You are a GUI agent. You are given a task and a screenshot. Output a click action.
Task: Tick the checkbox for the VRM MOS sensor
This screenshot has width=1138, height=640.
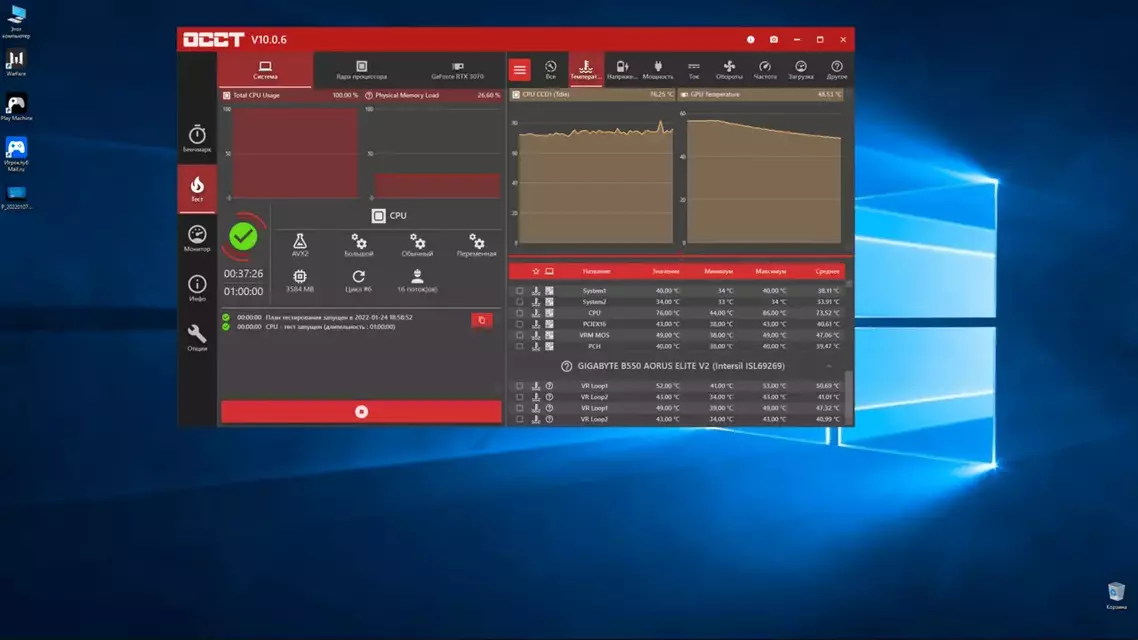tap(520, 335)
